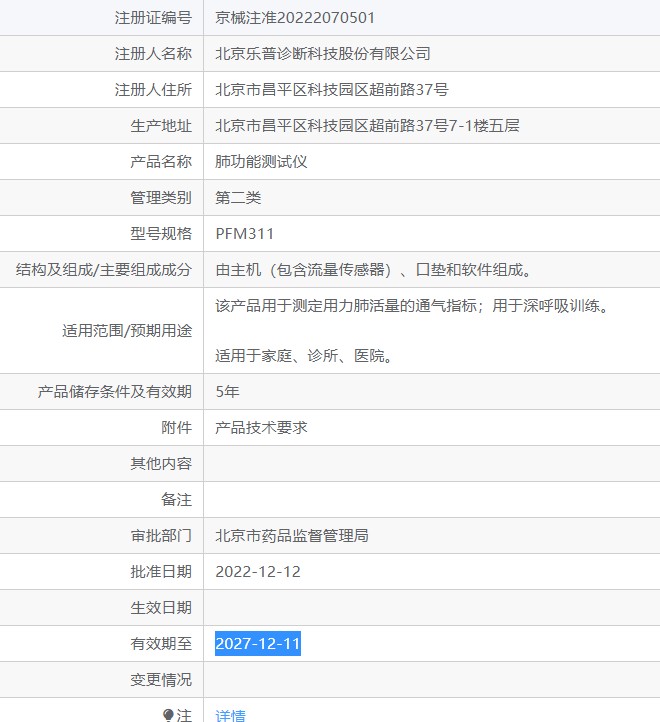Click the 生产地址 label
Viewport: 660px width, 722px height.
click(x=161, y=125)
